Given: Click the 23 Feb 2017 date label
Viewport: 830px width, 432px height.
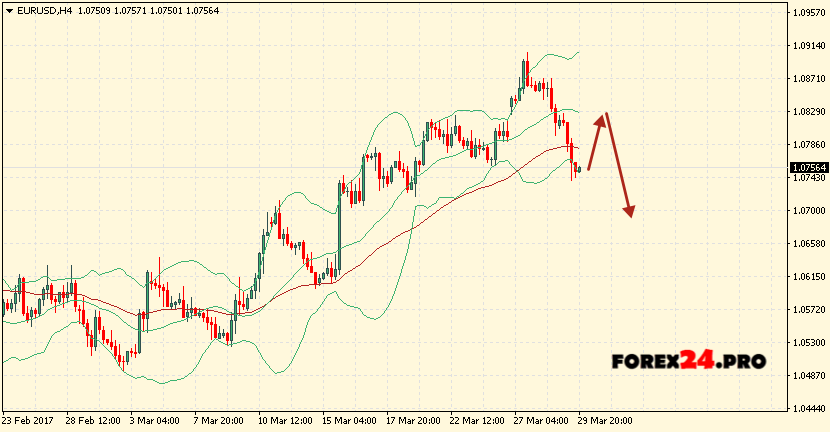Looking at the screenshot, I should click(x=30, y=420).
